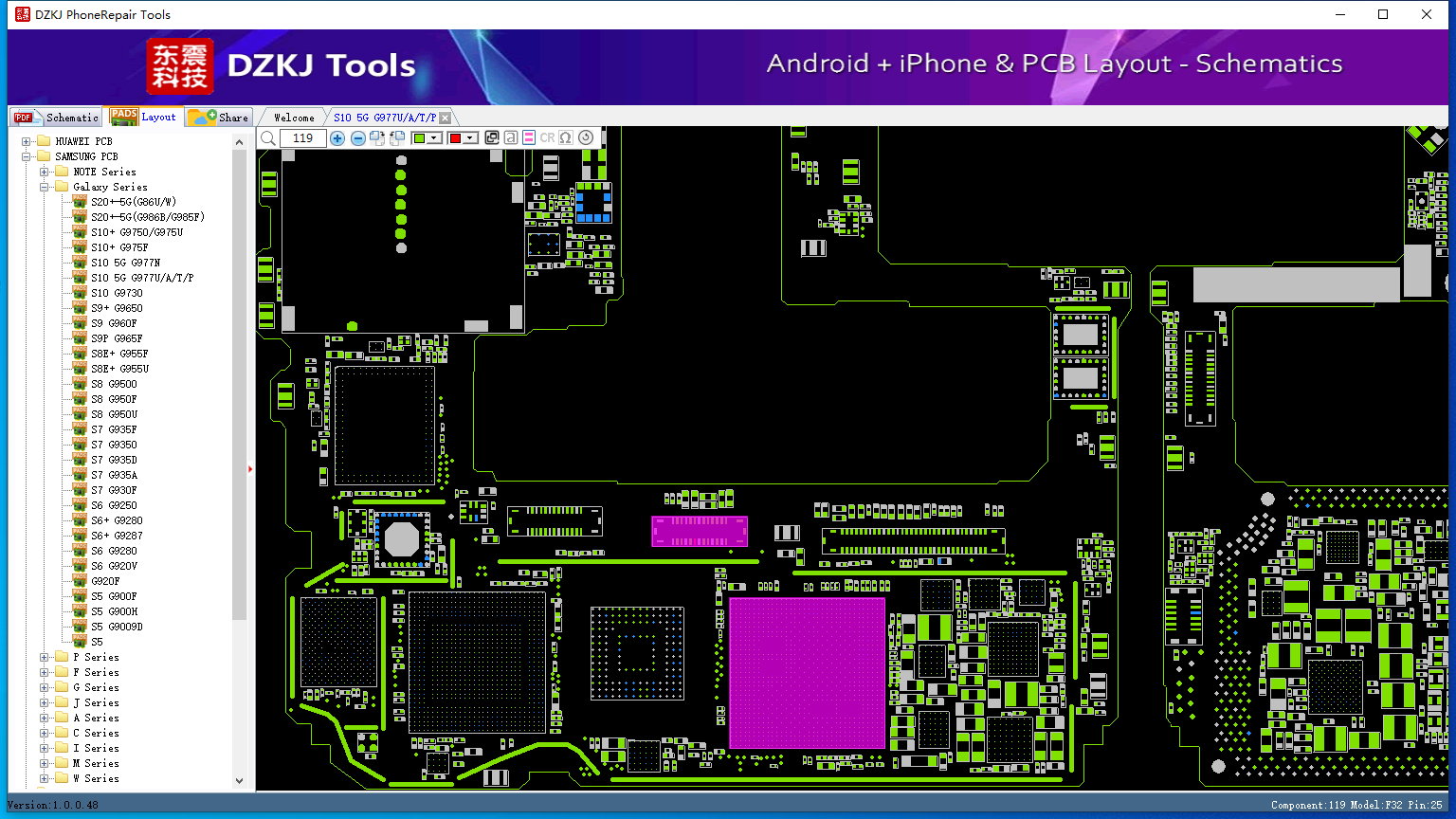
Task: Click the overlapping windows layer icon
Action: [x=492, y=138]
